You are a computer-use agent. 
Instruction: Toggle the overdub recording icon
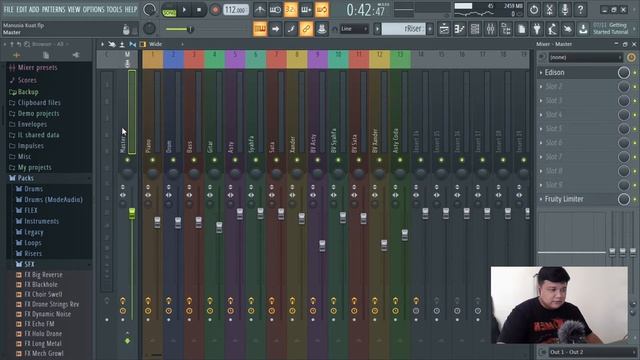click(306, 9)
